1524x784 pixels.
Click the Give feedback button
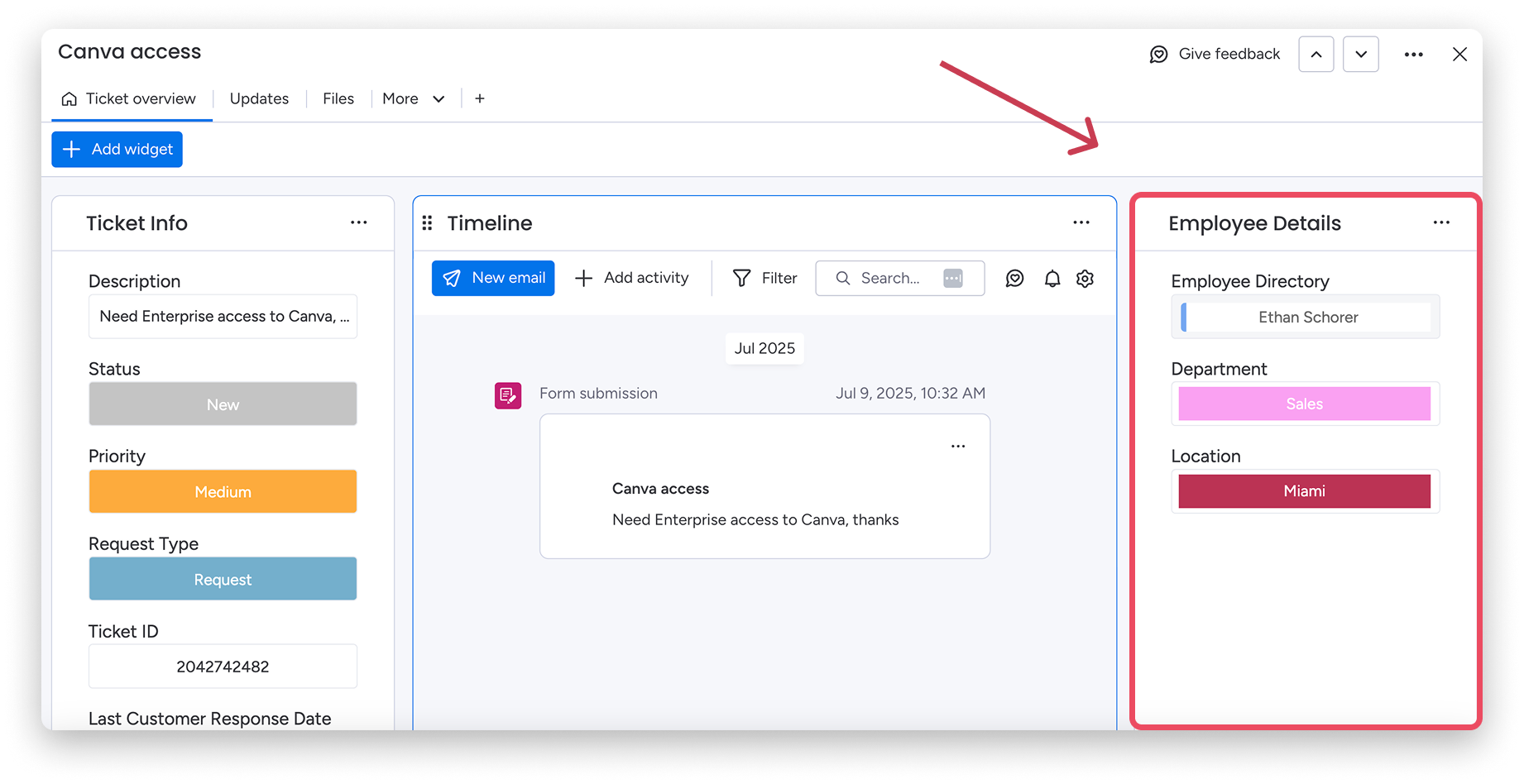coord(1215,55)
